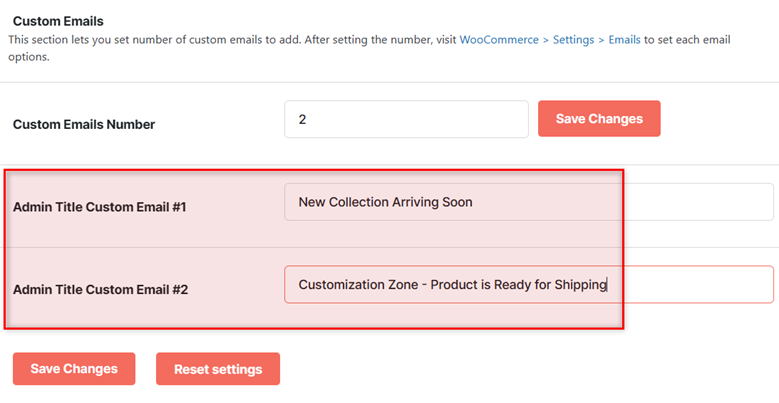Image resolution: width=779 pixels, height=403 pixels.
Task: Click the Custom Emails section heading
Action: [x=58, y=21]
